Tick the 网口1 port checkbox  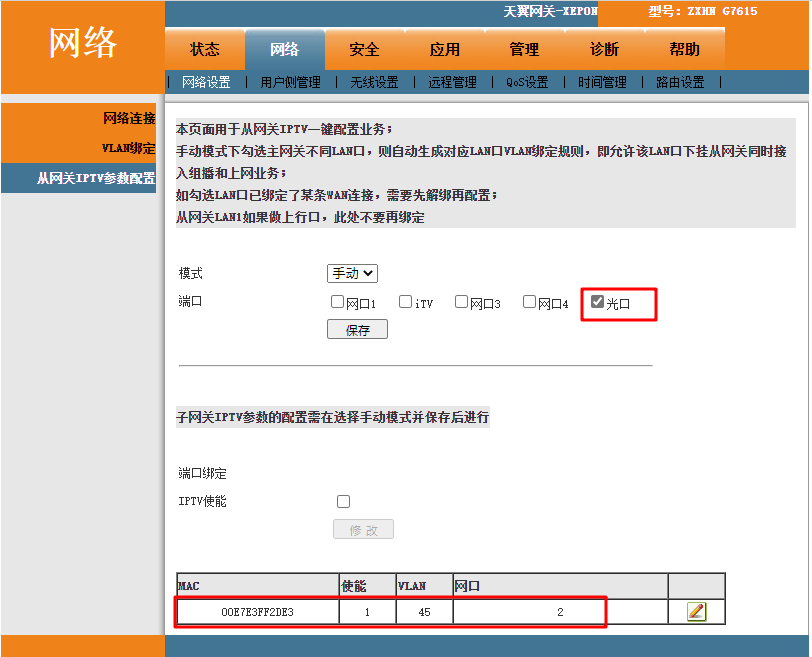[x=338, y=301]
